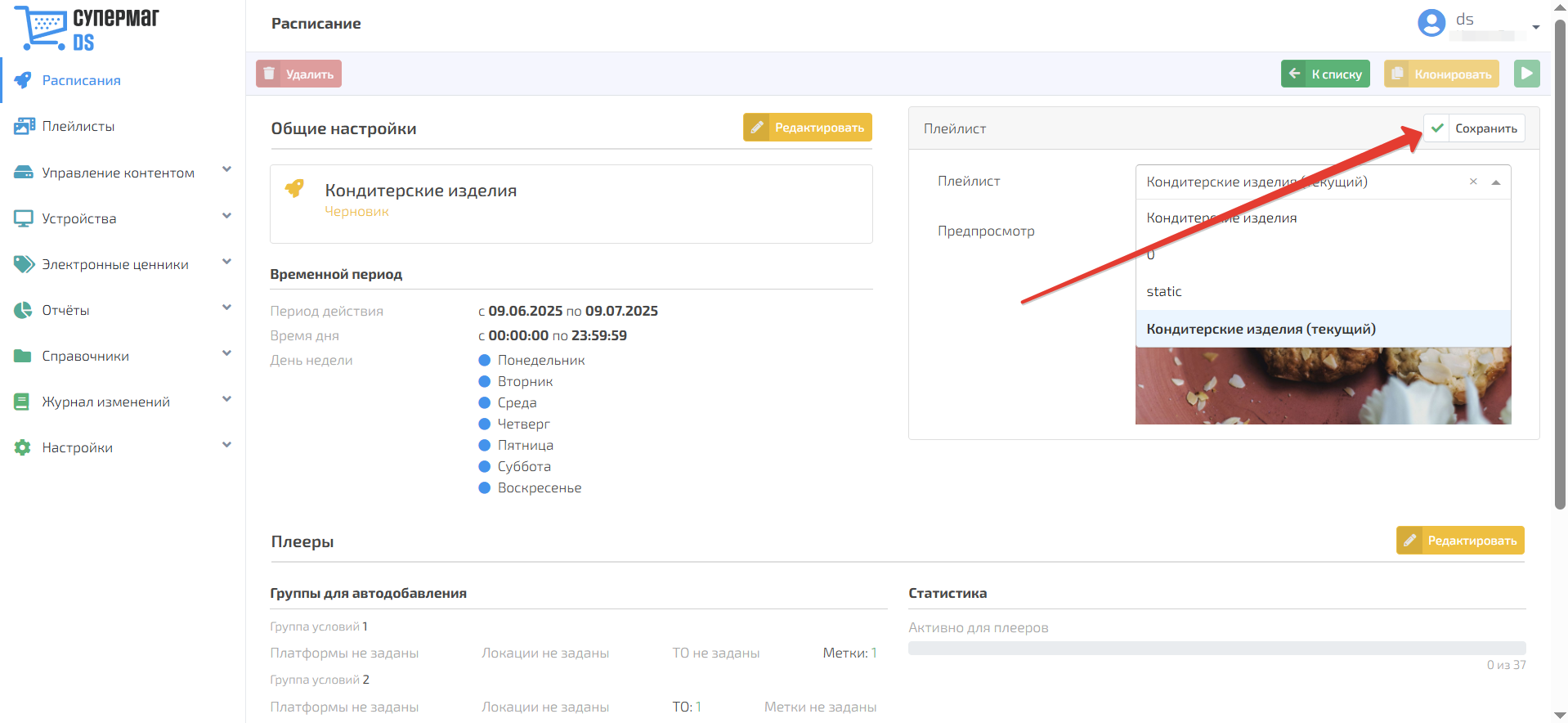Click the pencil icon in Общие настройки
Image resolution: width=1568 pixels, height=723 pixels.
pyautogui.click(x=757, y=127)
